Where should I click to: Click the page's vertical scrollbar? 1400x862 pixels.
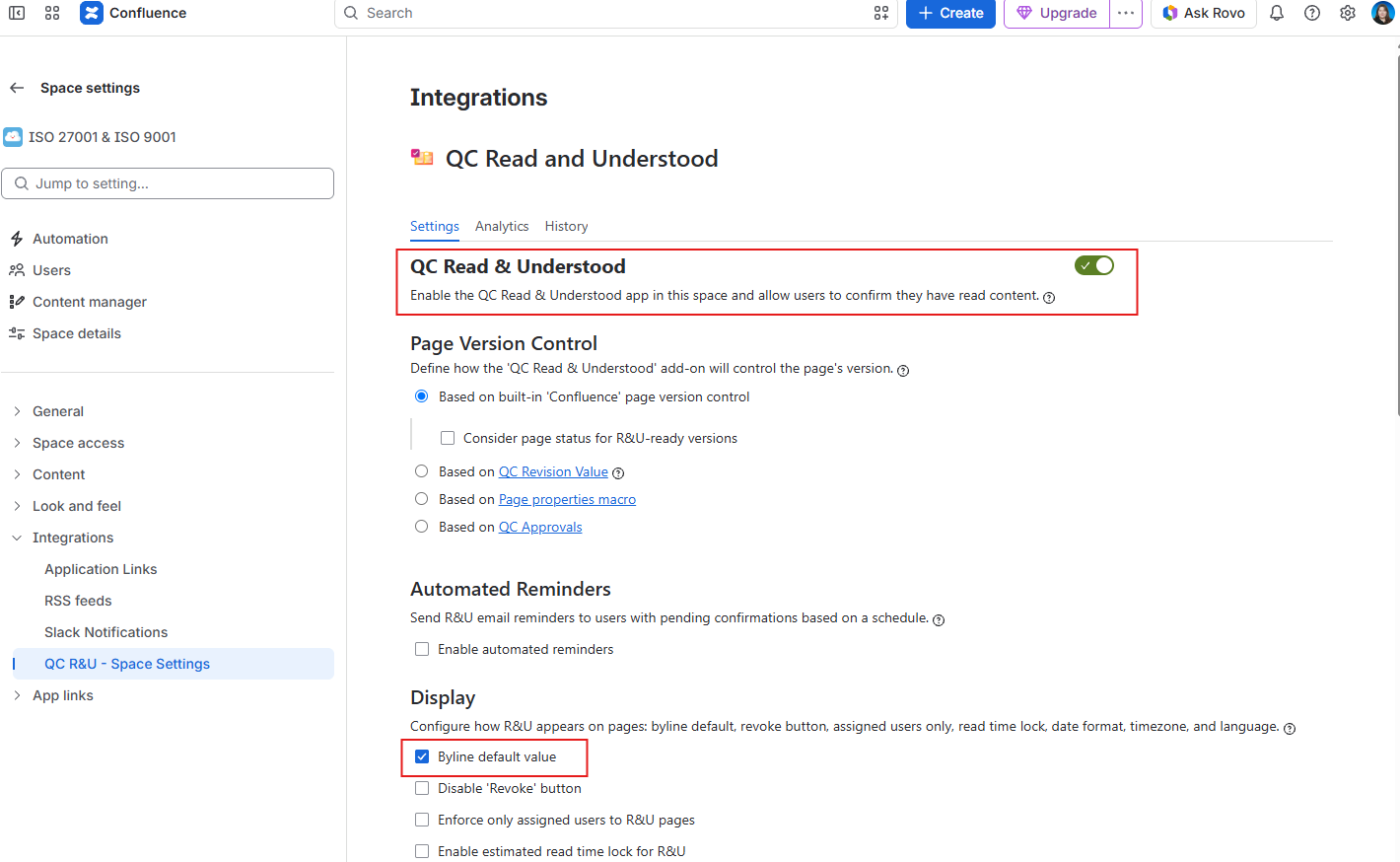coord(1397,237)
